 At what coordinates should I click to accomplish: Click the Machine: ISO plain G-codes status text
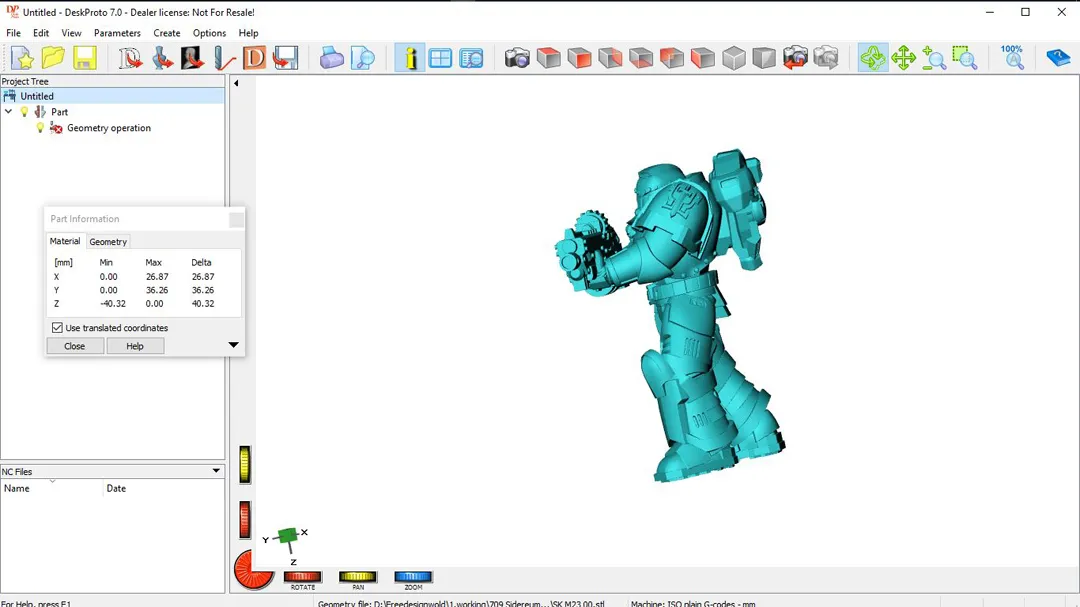[693, 604]
